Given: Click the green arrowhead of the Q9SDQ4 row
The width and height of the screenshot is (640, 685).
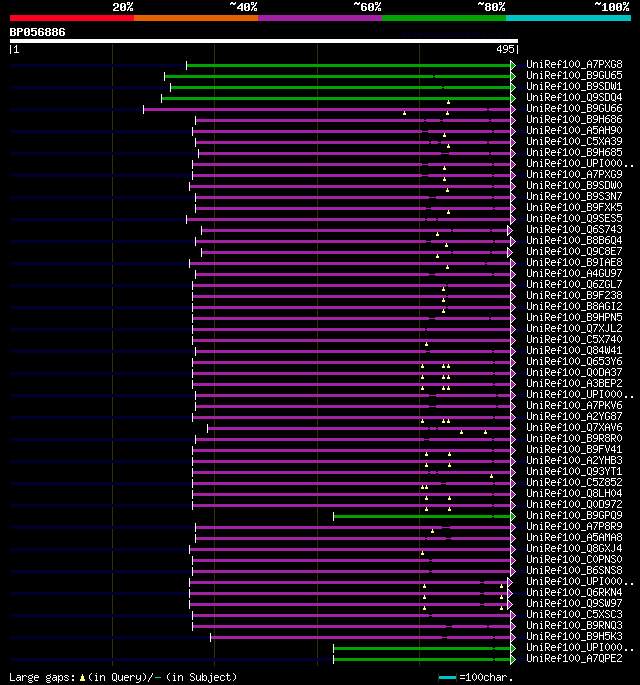Looking at the screenshot, I should pos(513,98).
